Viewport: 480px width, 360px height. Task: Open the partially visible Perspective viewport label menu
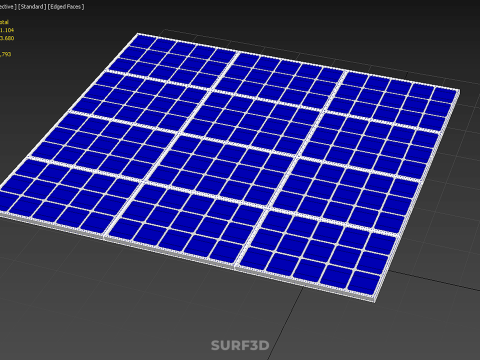tap(8, 7)
